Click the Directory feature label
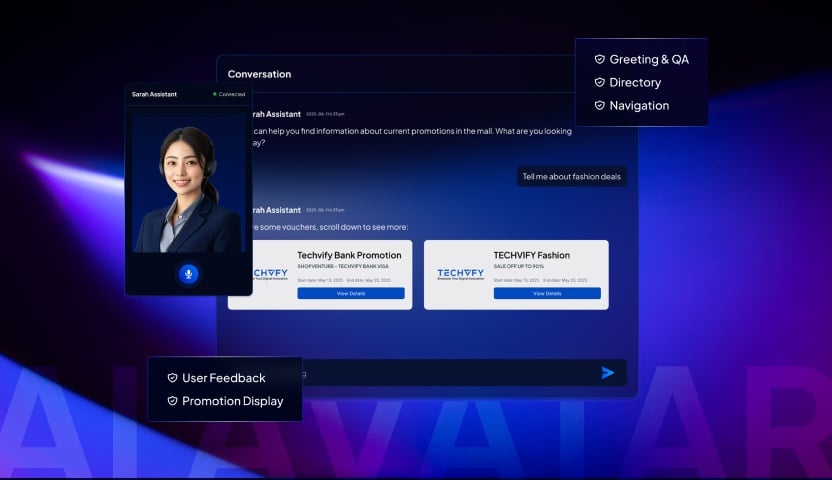The image size is (832, 480). coord(635,83)
